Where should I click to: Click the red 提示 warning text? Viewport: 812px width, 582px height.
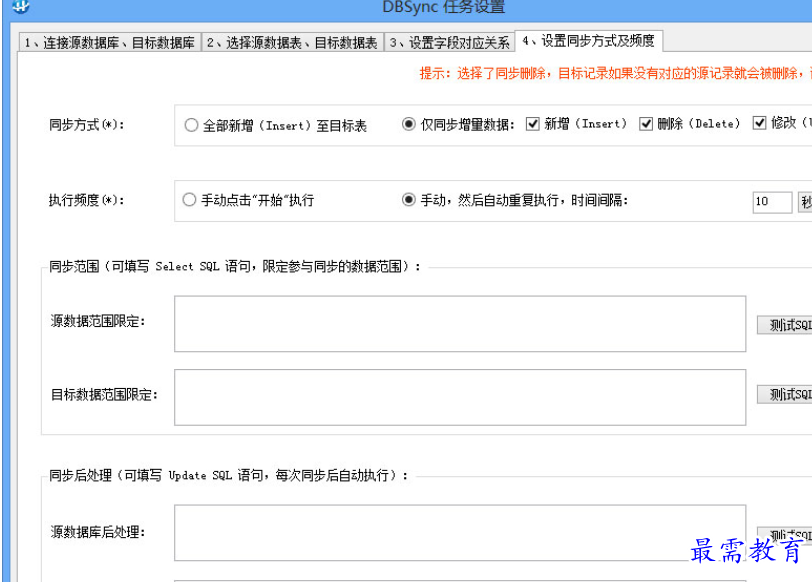click(x=616, y=74)
